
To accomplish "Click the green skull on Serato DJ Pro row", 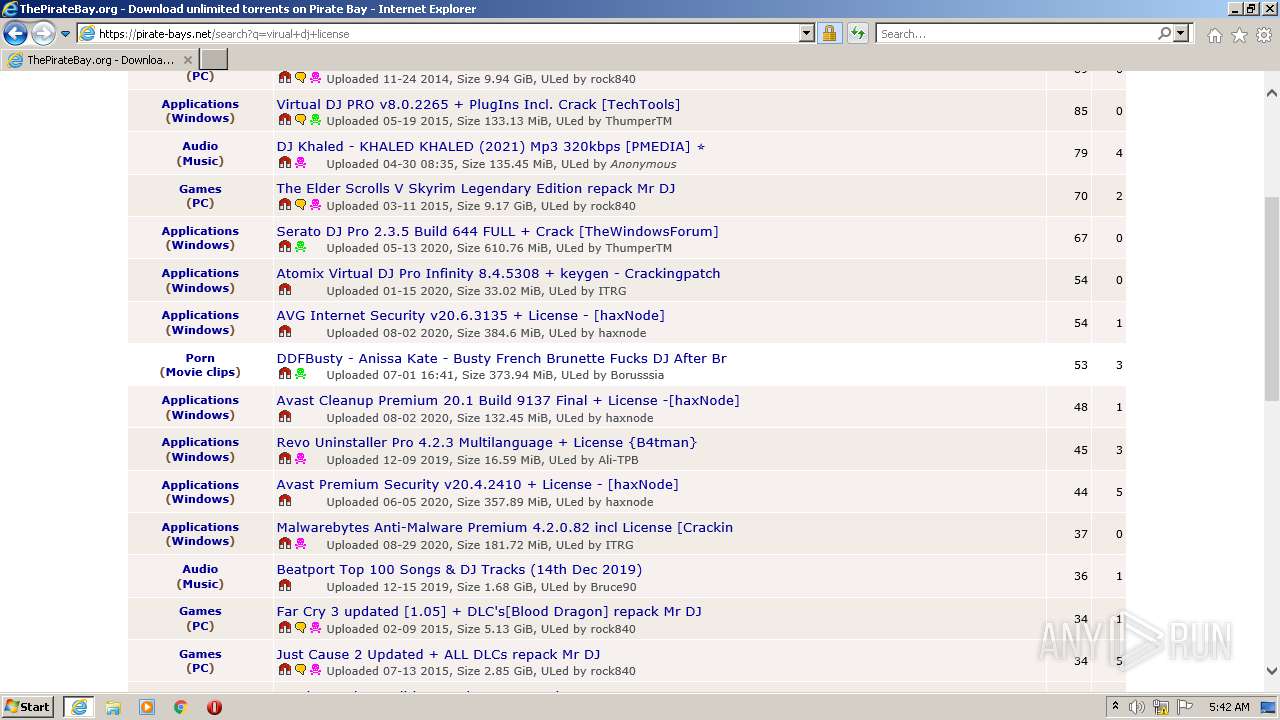I will point(300,247).
